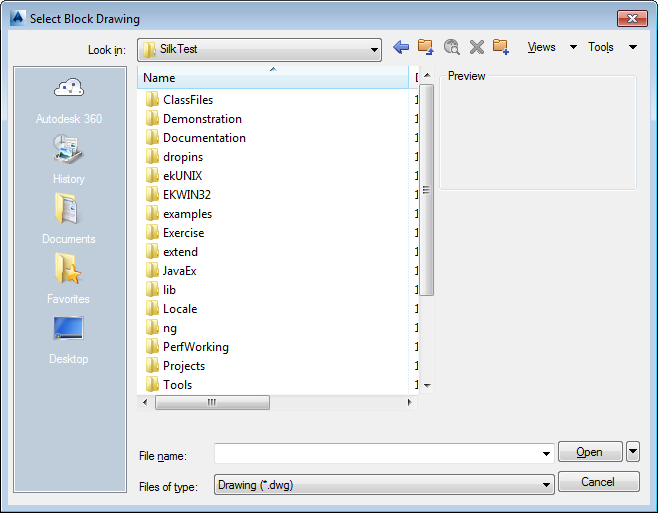This screenshot has height=513, width=658.
Task: Select the ng folder
Action: click(x=162, y=328)
